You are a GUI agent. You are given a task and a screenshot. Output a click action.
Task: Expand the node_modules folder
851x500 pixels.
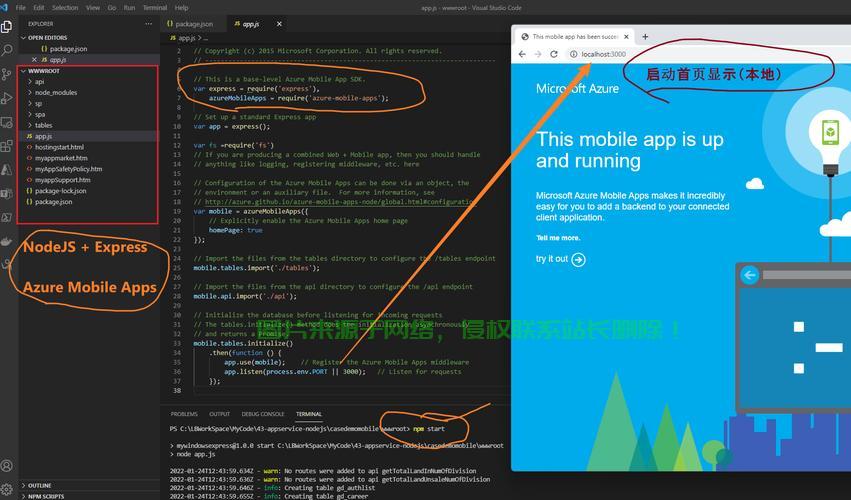(56, 92)
